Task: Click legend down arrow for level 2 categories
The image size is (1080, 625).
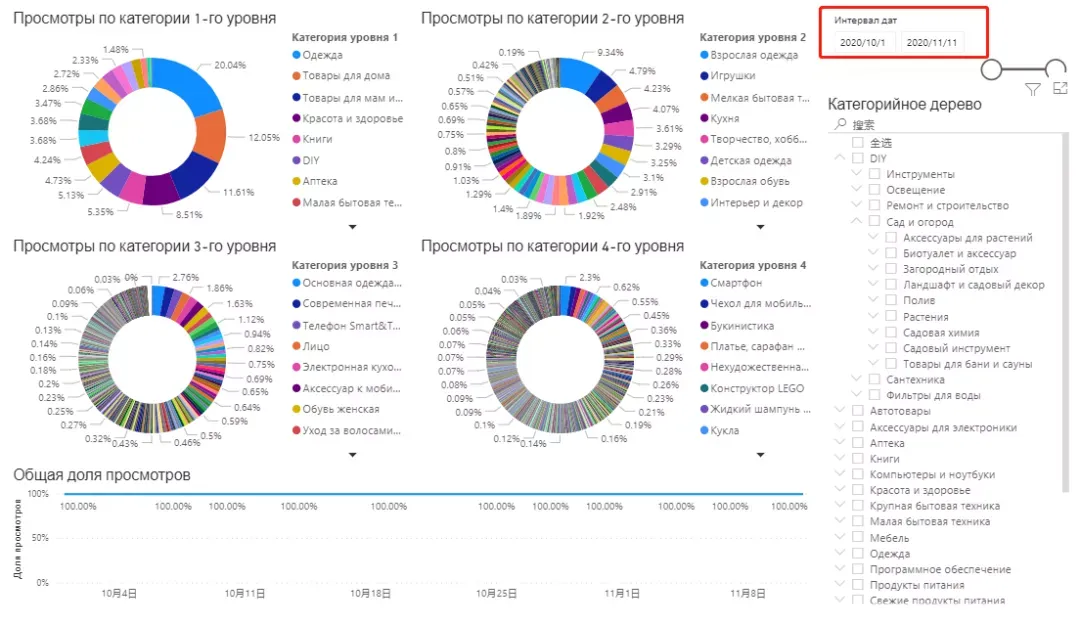Action: (x=760, y=227)
